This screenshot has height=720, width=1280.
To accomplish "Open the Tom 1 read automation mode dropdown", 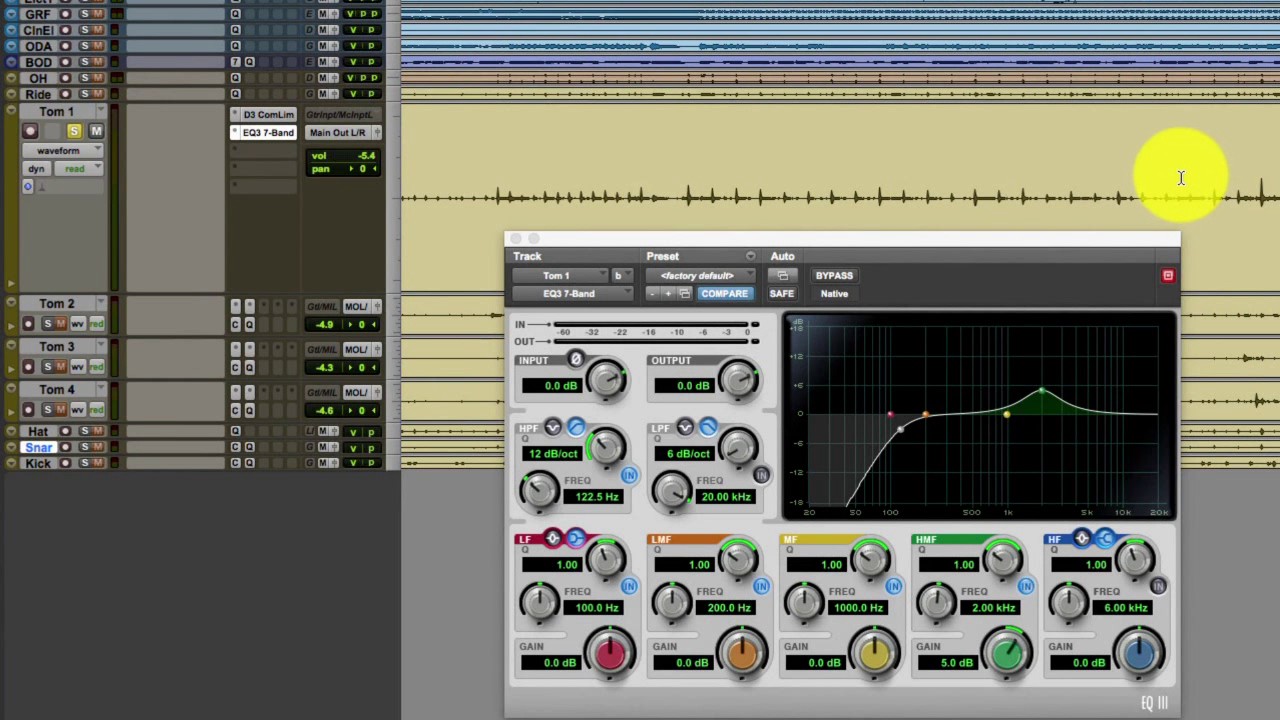I will 79,169.
